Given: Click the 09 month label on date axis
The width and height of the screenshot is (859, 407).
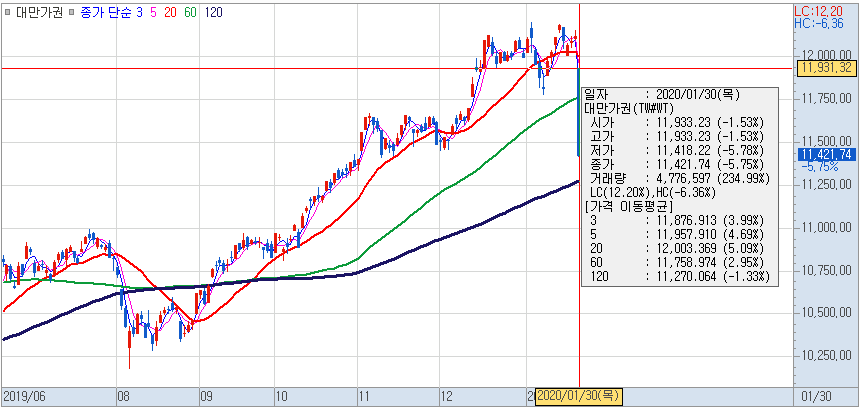Looking at the screenshot, I should (x=206, y=395).
